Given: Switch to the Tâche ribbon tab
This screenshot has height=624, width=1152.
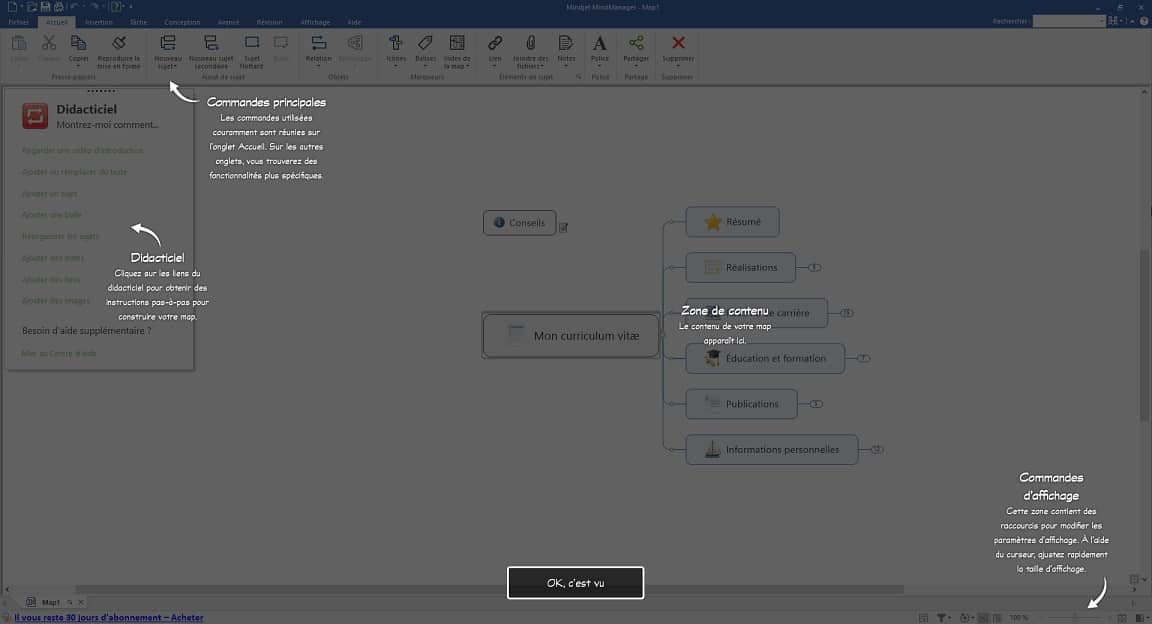Looking at the screenshot, I should (x=138, y=22).
